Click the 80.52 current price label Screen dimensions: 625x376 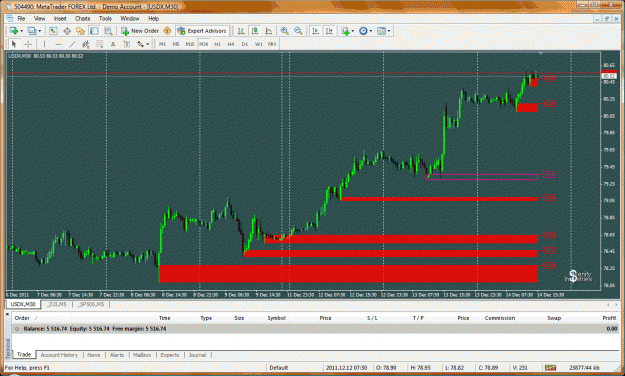pyautogui.click(x=608, y=76)
